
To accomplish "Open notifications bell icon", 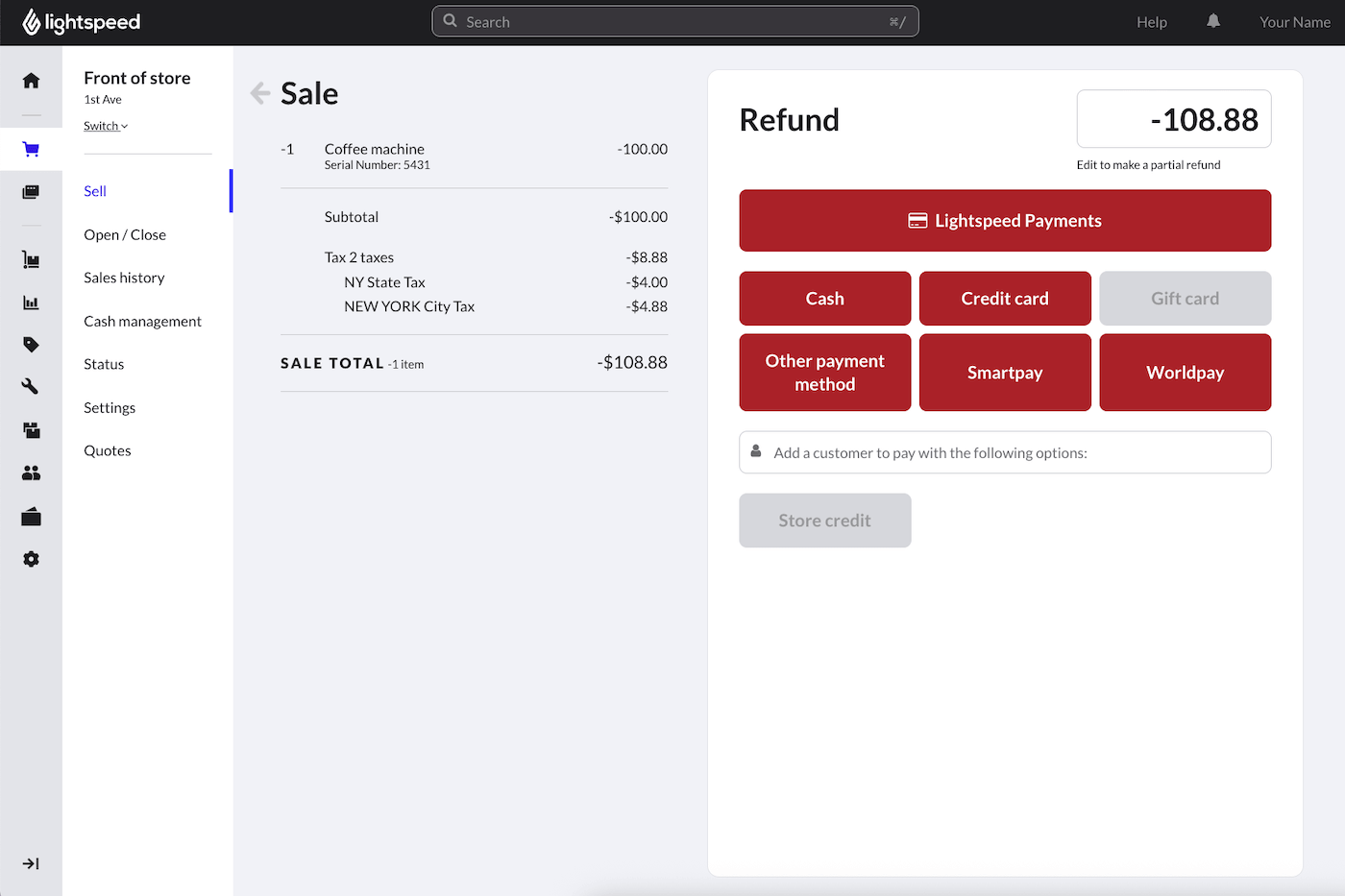I will pyautogui.click(x=1213, y=21).
